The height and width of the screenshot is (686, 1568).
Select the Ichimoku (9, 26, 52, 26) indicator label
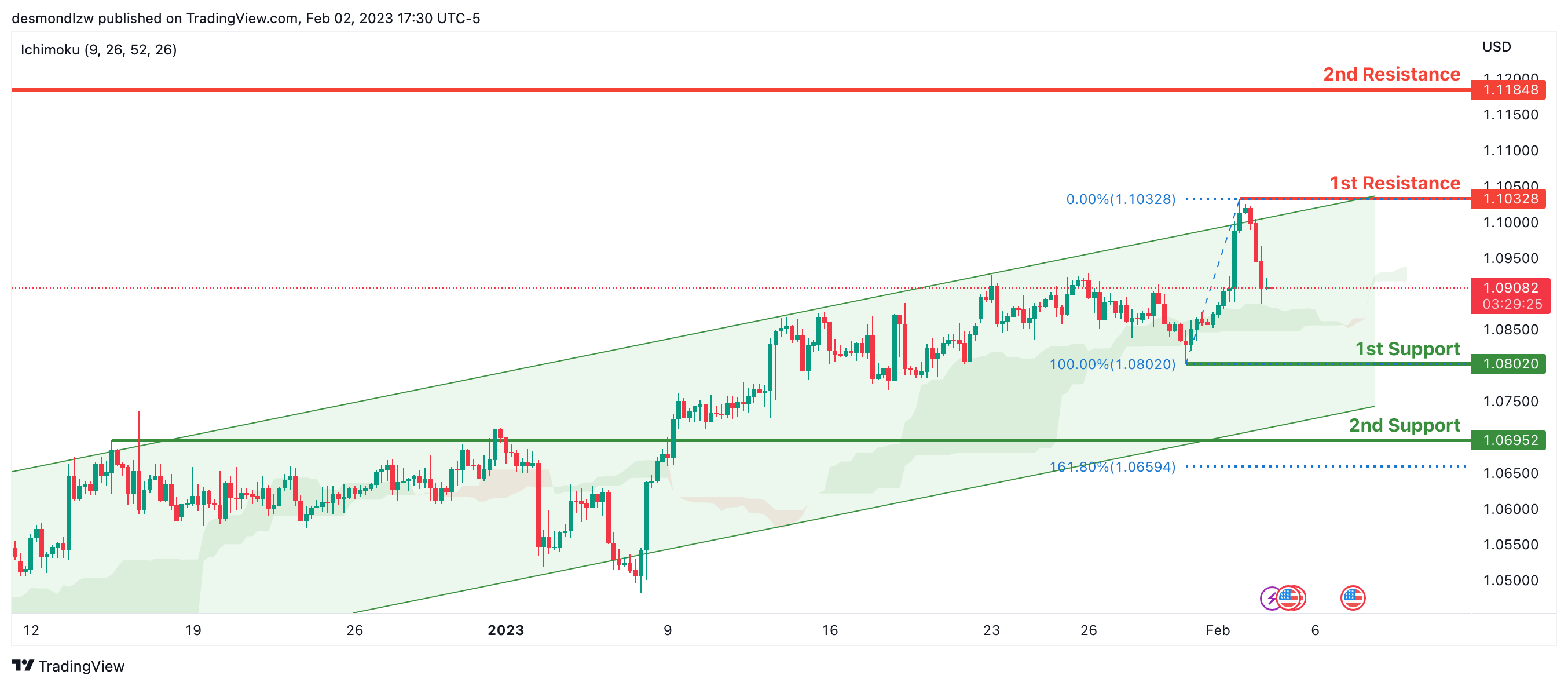click(98, 50)
